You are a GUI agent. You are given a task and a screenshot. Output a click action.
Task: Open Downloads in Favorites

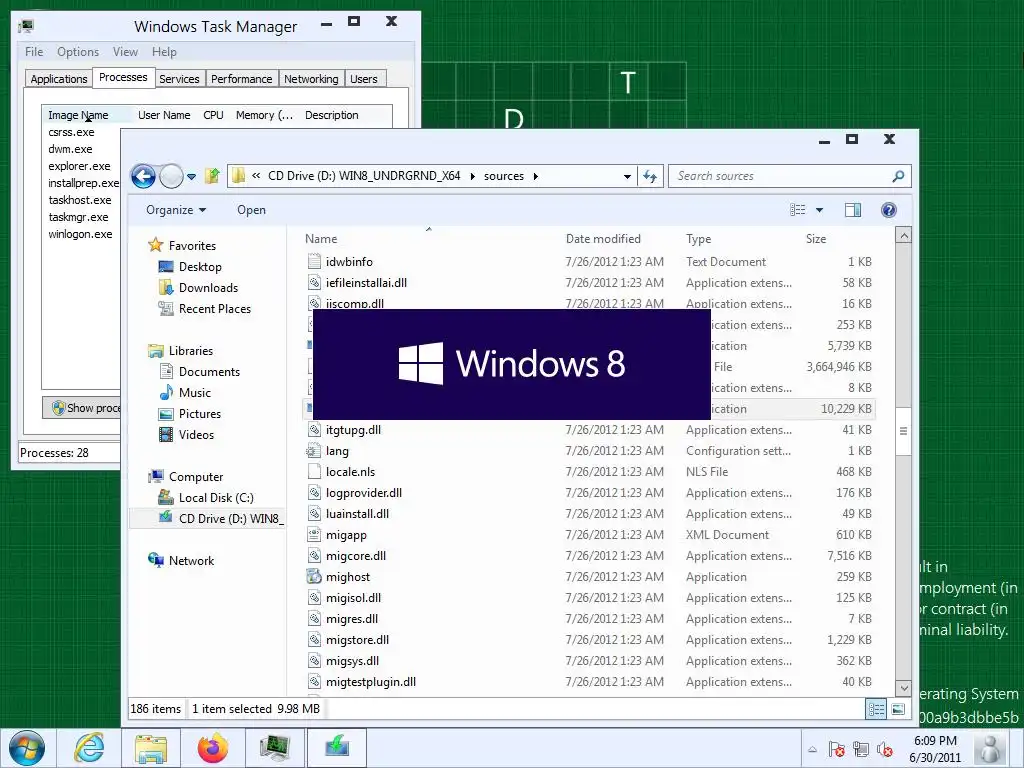[x=208, y=287]
